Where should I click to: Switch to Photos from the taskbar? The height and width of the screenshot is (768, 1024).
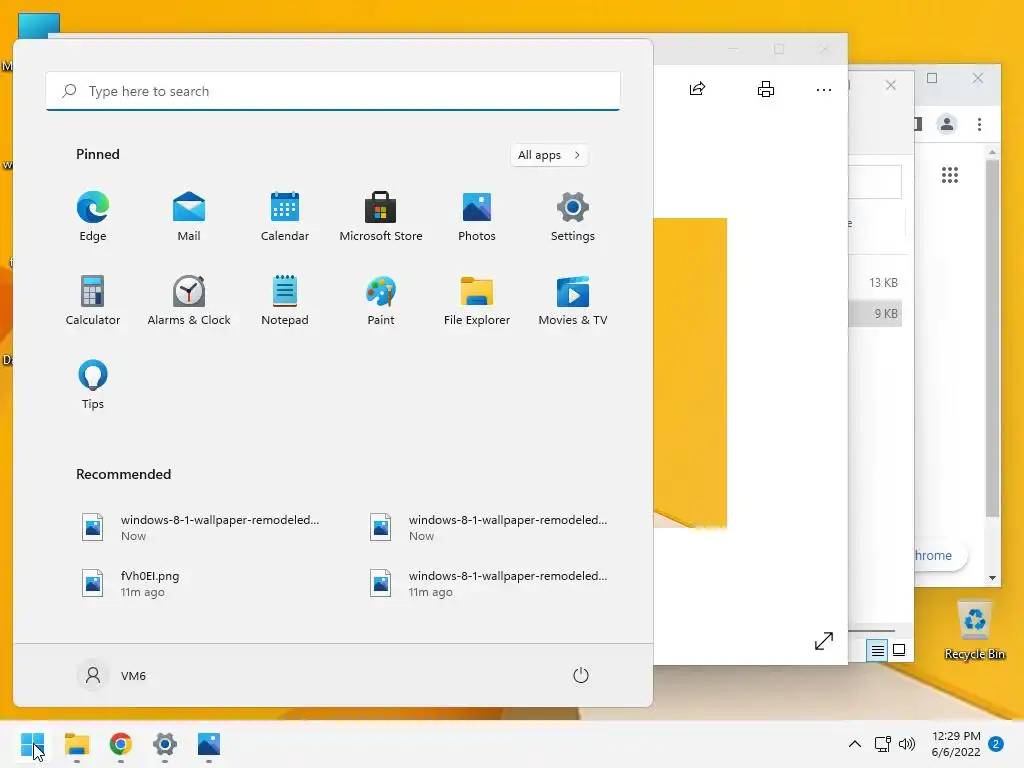click(209, 744)
